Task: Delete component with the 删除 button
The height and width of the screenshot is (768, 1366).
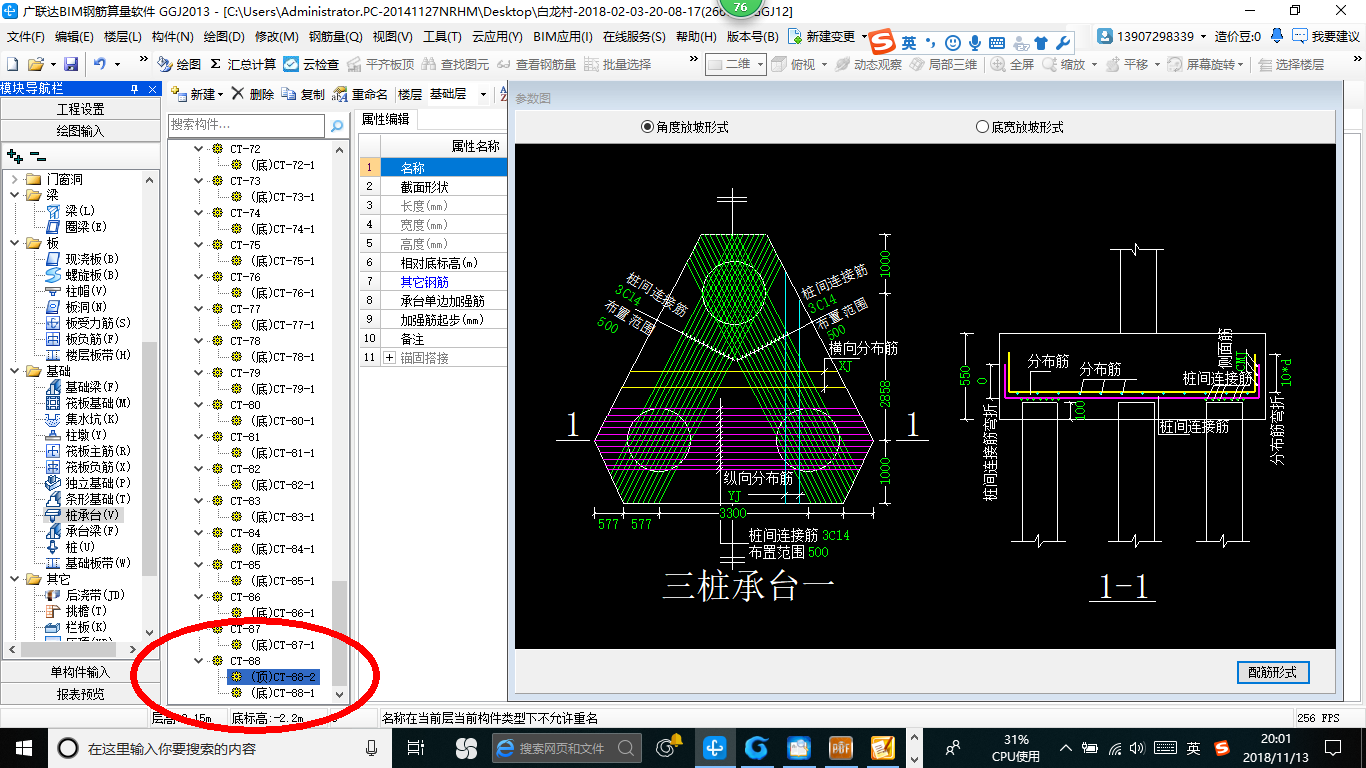Action: [253, 94]
